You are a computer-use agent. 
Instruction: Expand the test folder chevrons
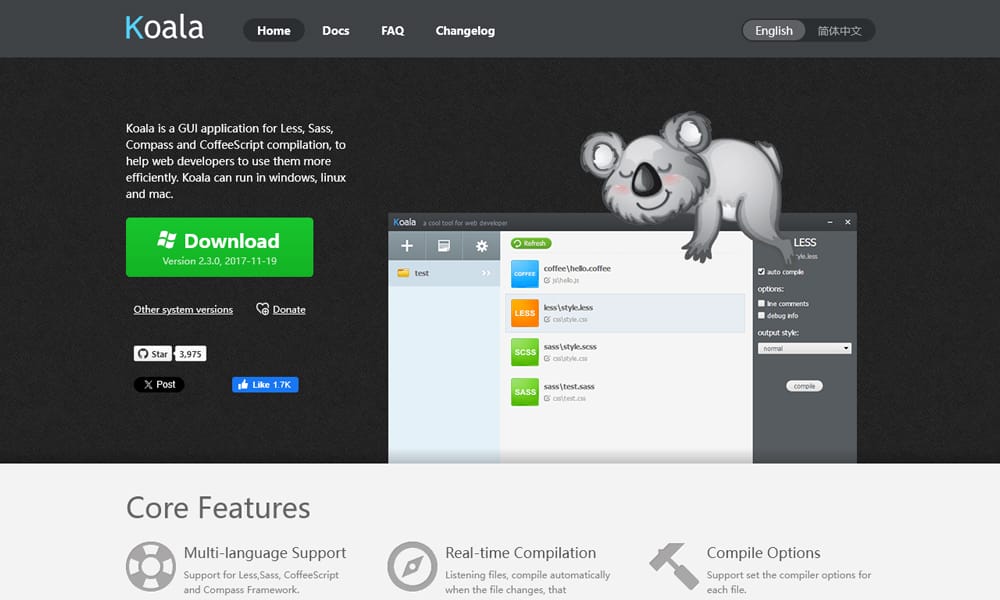pos(486,273)
